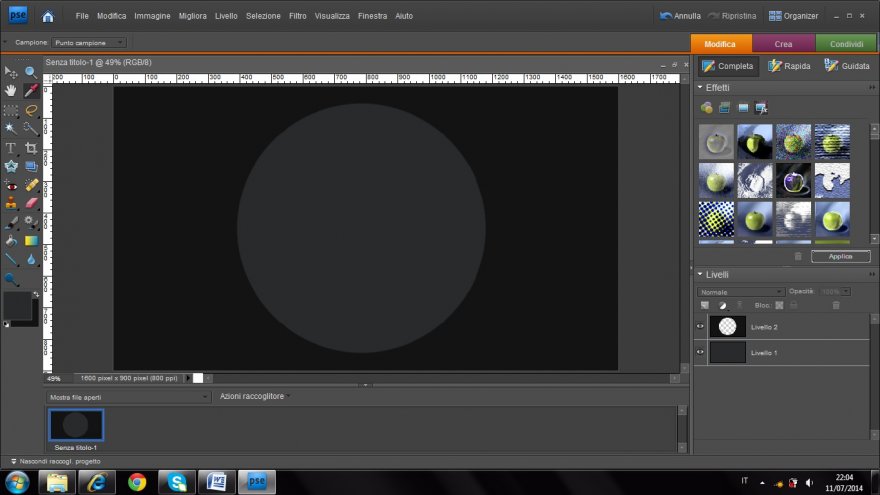Switch to the Crea tab
Viewport: 880px width, 495px height.
click(x=783, y=44)
